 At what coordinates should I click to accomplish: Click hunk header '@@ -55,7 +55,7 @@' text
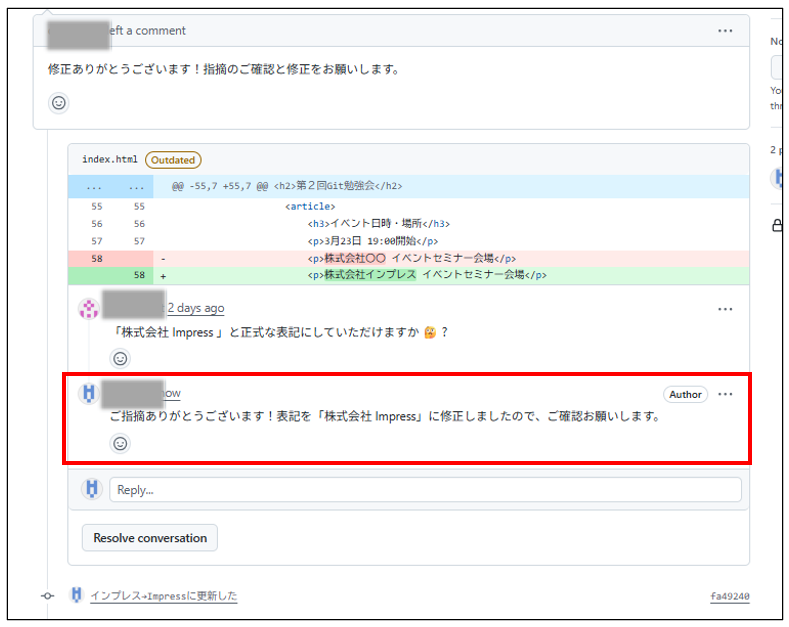(x=220, y=186)
